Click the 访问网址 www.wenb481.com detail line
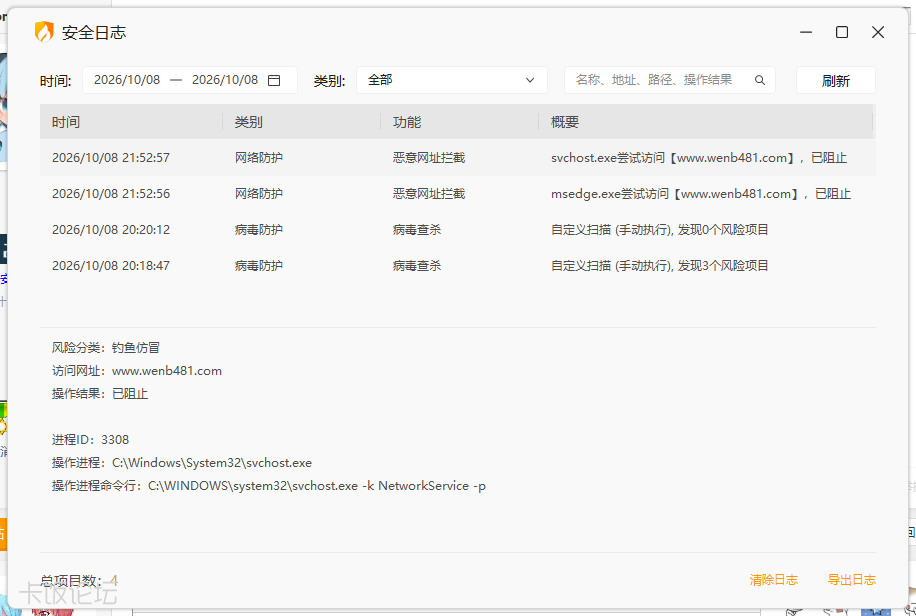The width and height of the screenshot is (916, 616). pyautogui.click(x=137, y=371)
